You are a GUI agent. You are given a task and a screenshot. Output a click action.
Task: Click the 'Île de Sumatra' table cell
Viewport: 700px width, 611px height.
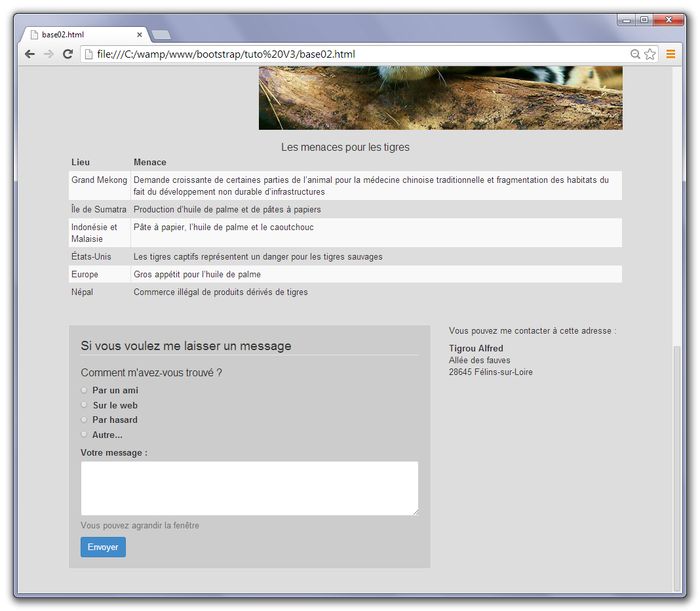click(x=100, y=209)
